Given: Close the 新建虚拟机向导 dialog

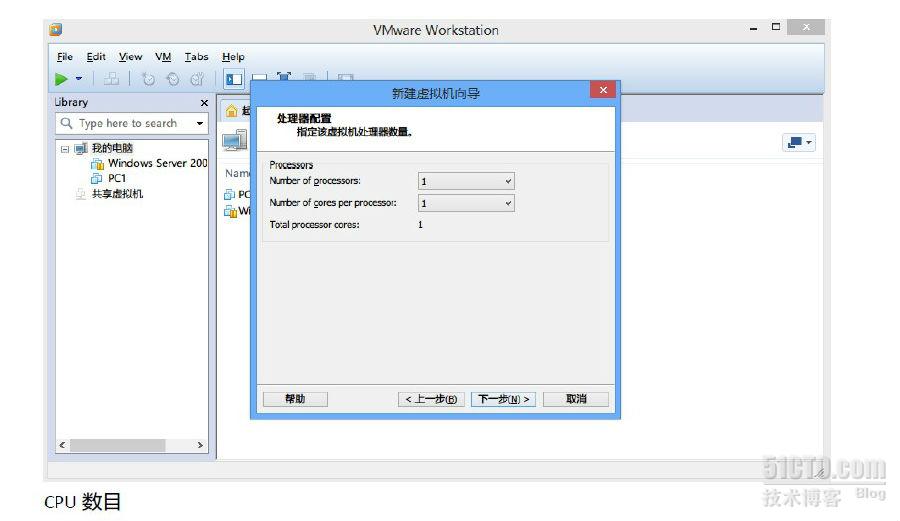Looking at the screenshot, I should (603, 90).
